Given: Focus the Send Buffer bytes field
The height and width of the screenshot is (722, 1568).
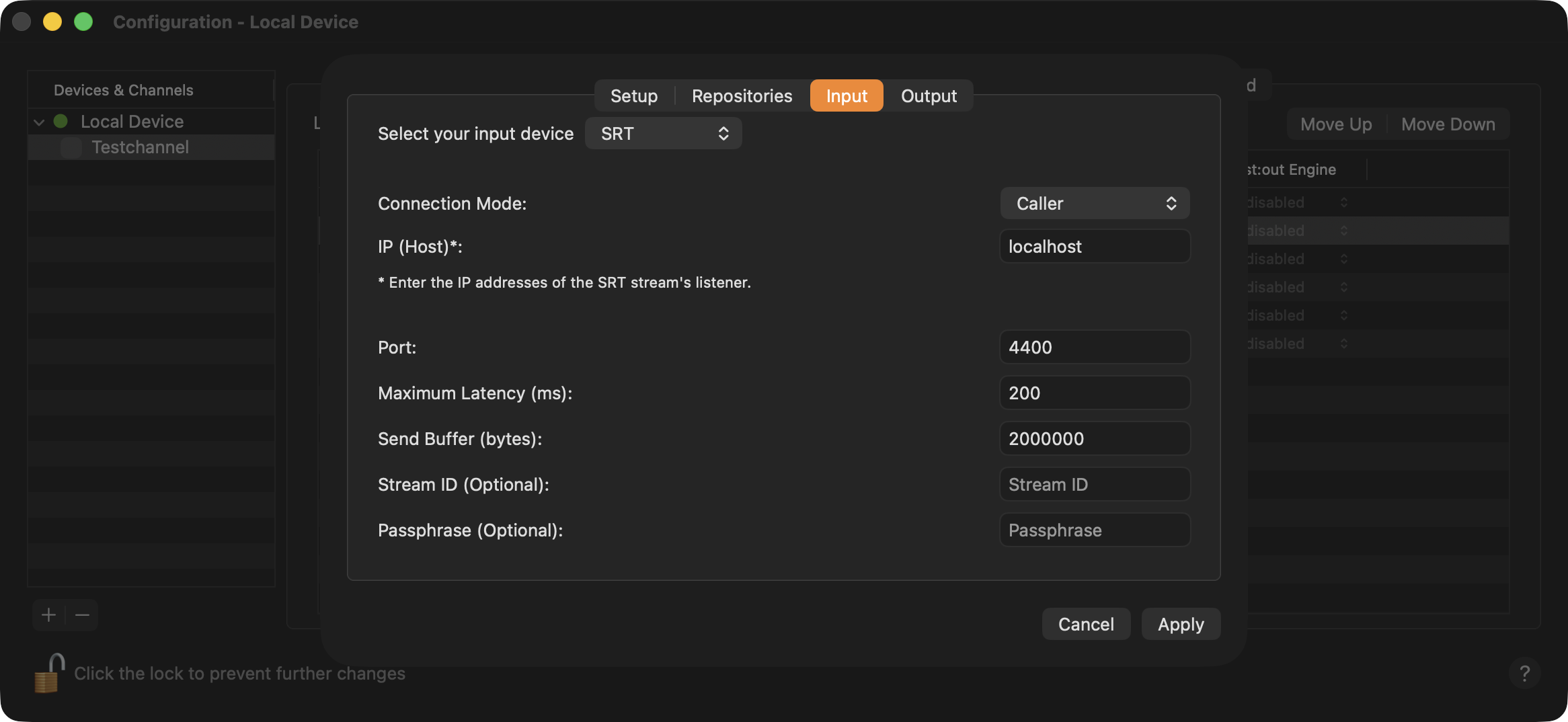Looking at the screenshot, I should 1095,438.
